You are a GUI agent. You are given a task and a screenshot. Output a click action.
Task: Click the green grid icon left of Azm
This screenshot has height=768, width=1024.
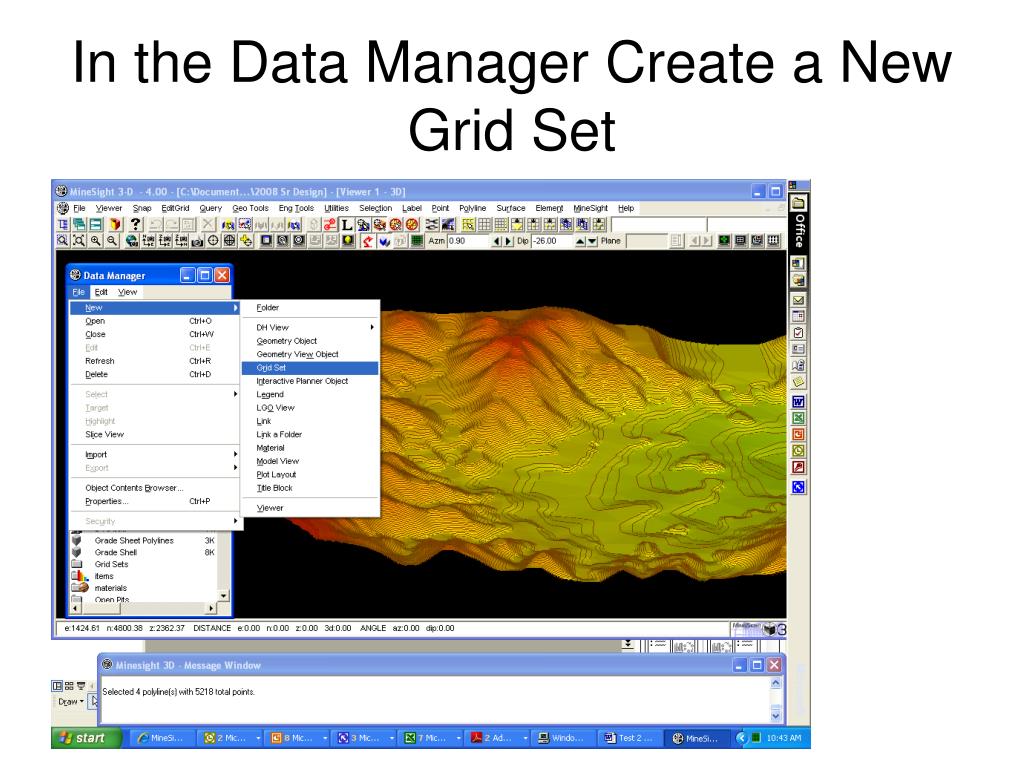tap(417, 241)
